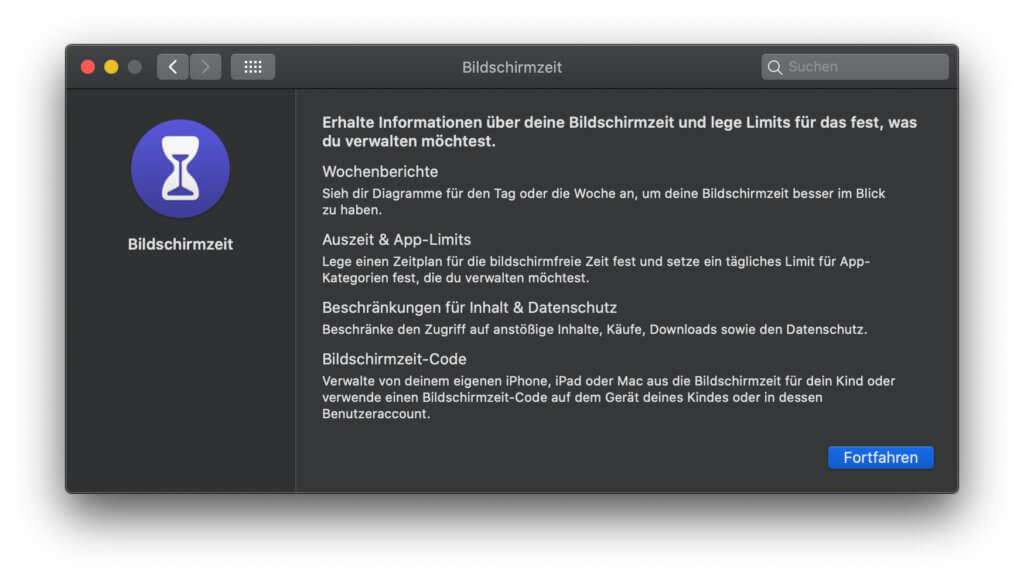Click the forward navigation arrow
This screenshot has height=580, width=1024.
pos(205,66)
